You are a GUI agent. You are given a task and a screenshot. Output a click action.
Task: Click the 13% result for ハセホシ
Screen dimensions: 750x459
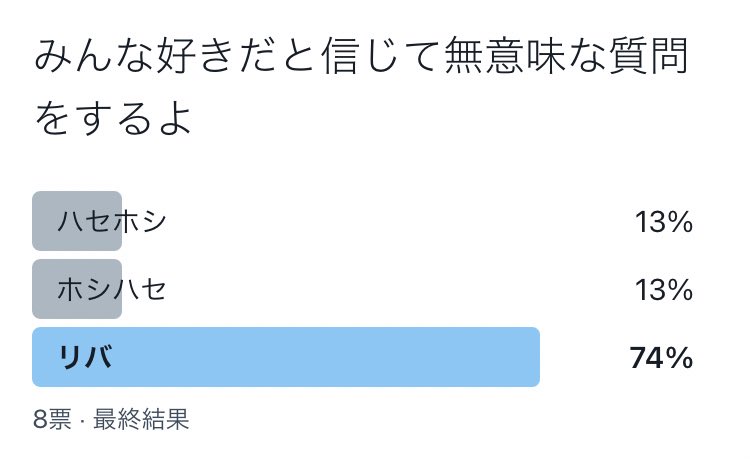click(x=664, y=222)
